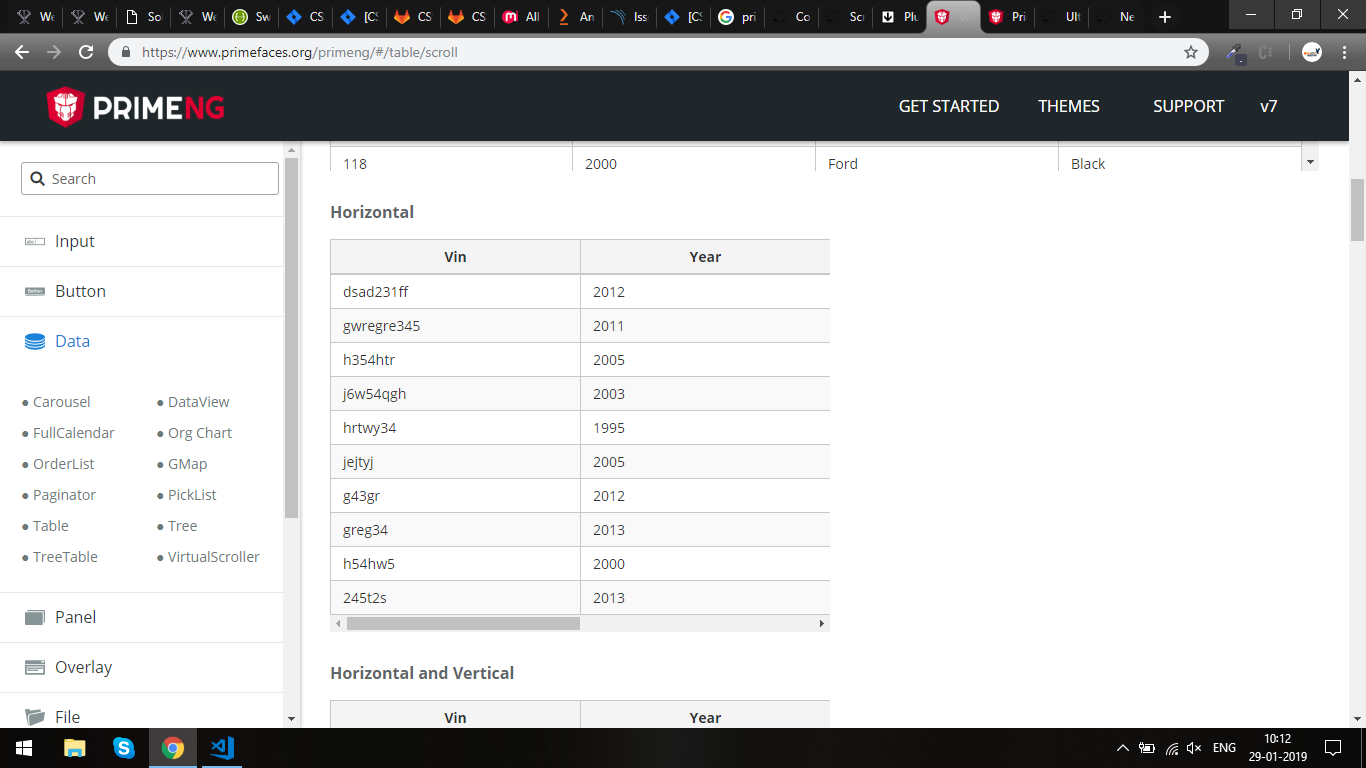Open the GET STARTED menu
Screen dimensions: 1366x768
948,106
